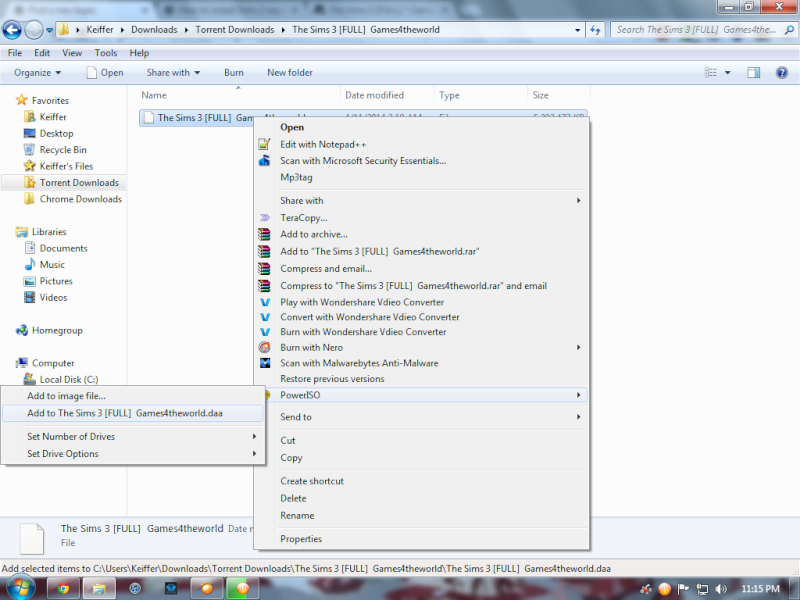Click the Favorites star icon

(21, 100)
